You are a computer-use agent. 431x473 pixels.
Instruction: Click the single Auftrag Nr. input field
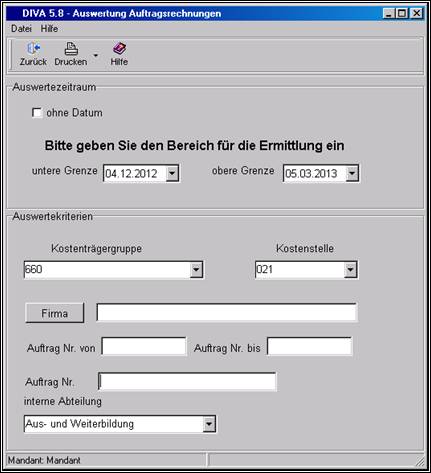pos(187,382)
